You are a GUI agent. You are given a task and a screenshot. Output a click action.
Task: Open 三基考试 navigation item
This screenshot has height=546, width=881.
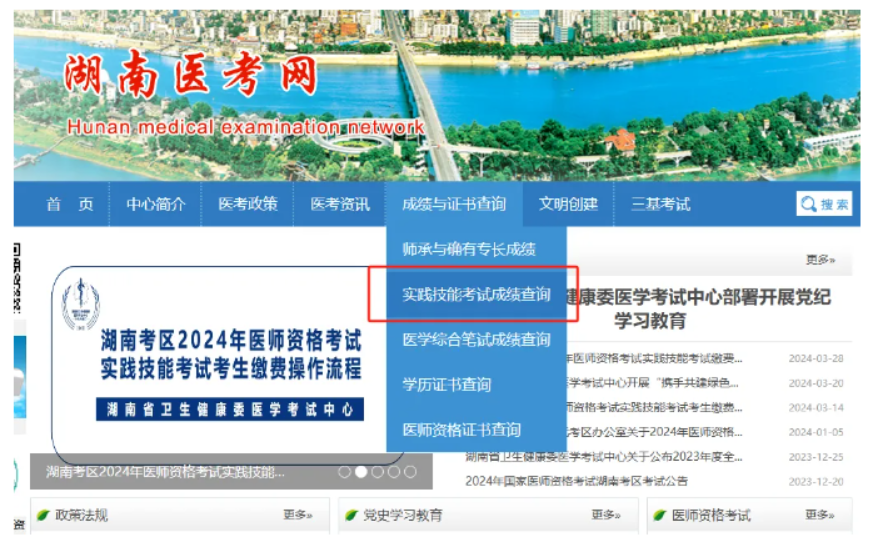660,204
